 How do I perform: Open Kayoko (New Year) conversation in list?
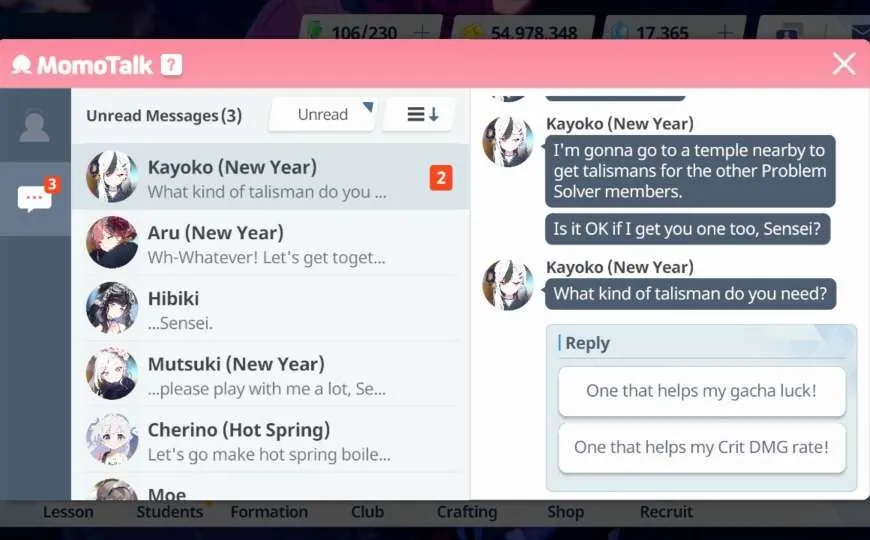[271, 177]
